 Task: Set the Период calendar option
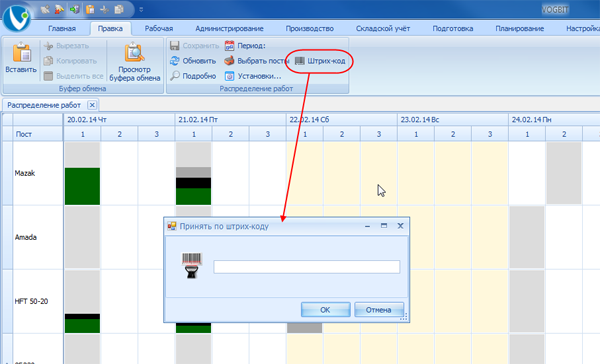[x=245, y=46]
